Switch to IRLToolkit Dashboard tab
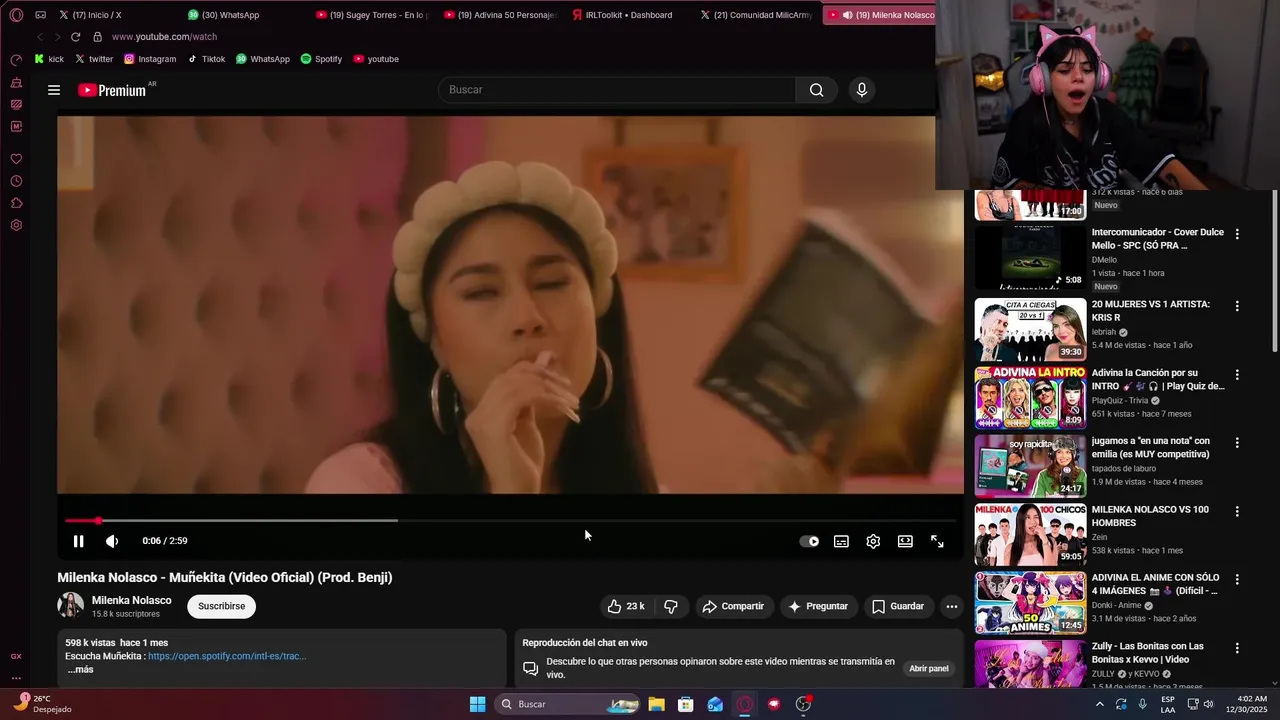The width and height of the screenshot is (1280, 720). tap(628, 15)
